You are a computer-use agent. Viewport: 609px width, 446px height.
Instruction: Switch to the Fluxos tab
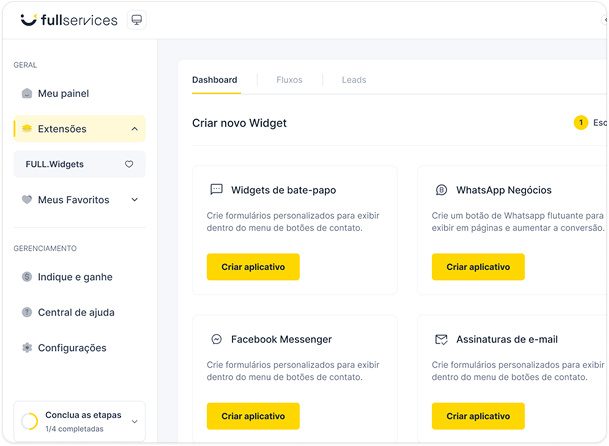tap(289, 80)
